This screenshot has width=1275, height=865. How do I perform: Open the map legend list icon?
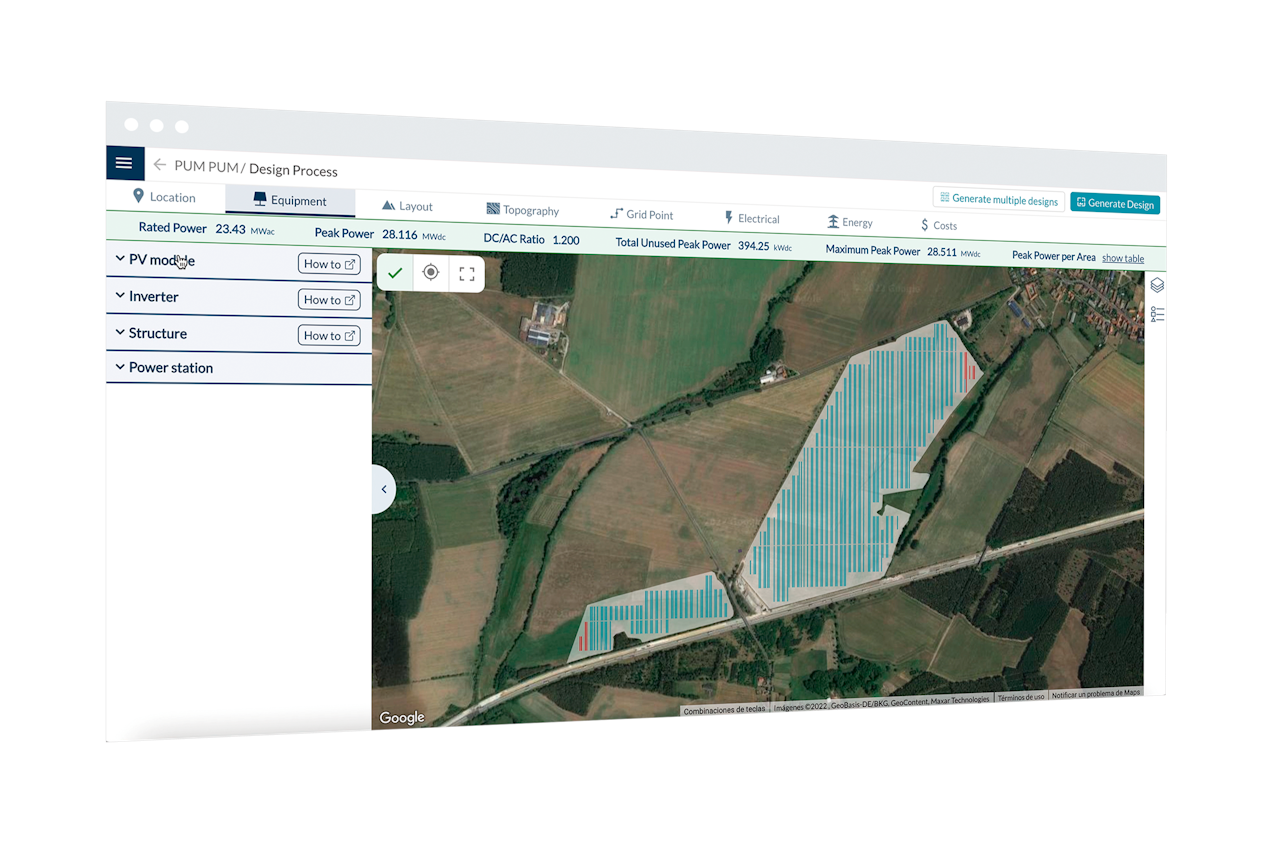click(x=1157, y=314)
